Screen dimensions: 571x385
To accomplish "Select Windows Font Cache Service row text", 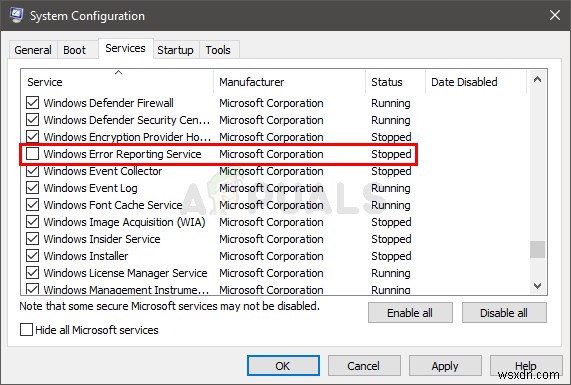I will (x=113, y=205).
